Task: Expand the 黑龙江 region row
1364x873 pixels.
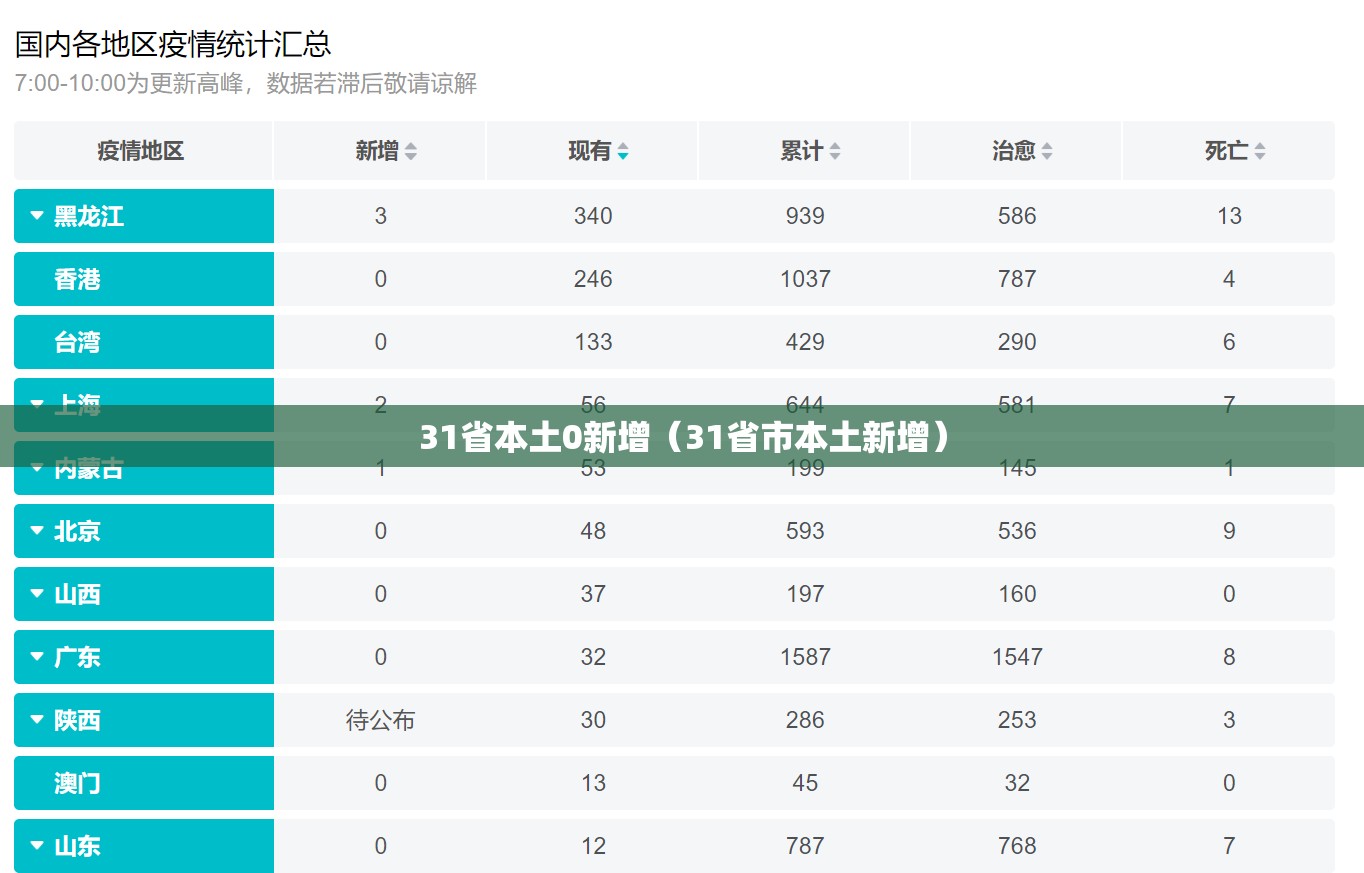Action: coord(144,216)
